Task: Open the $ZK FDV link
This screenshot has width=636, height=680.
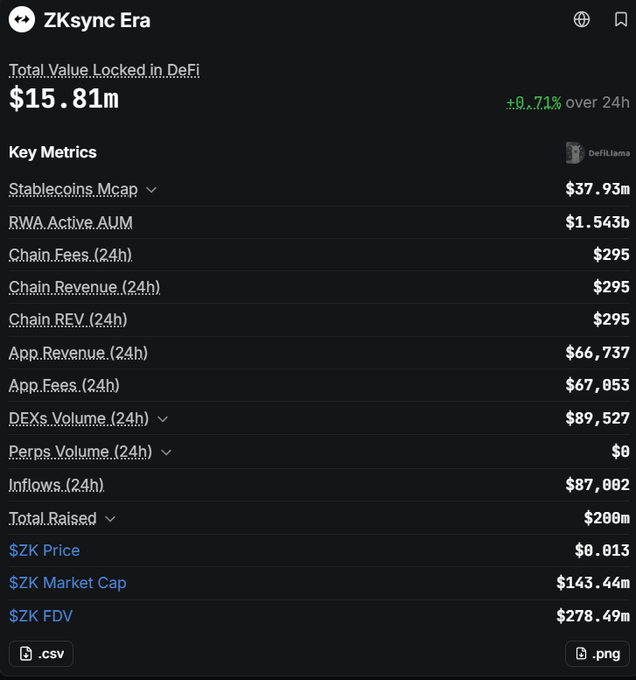Action: pos(41,616)
